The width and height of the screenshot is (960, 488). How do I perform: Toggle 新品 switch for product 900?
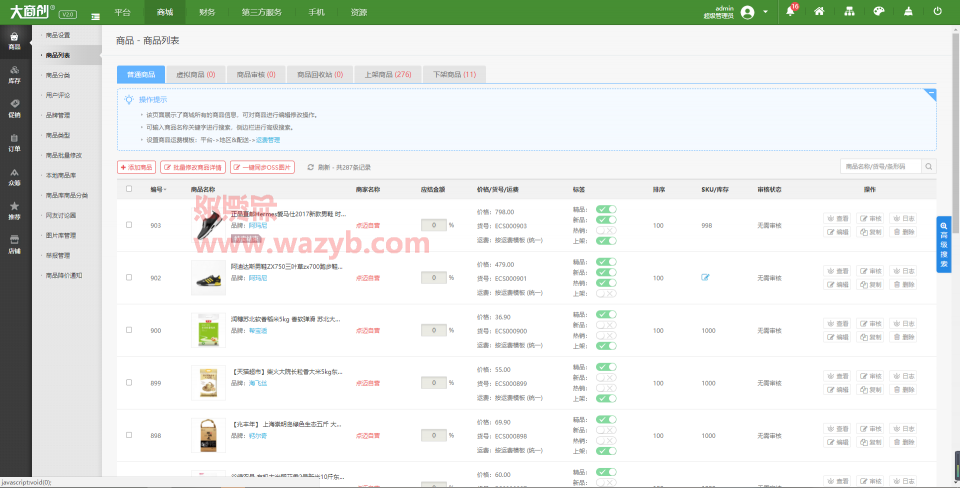tap(606, 325)
